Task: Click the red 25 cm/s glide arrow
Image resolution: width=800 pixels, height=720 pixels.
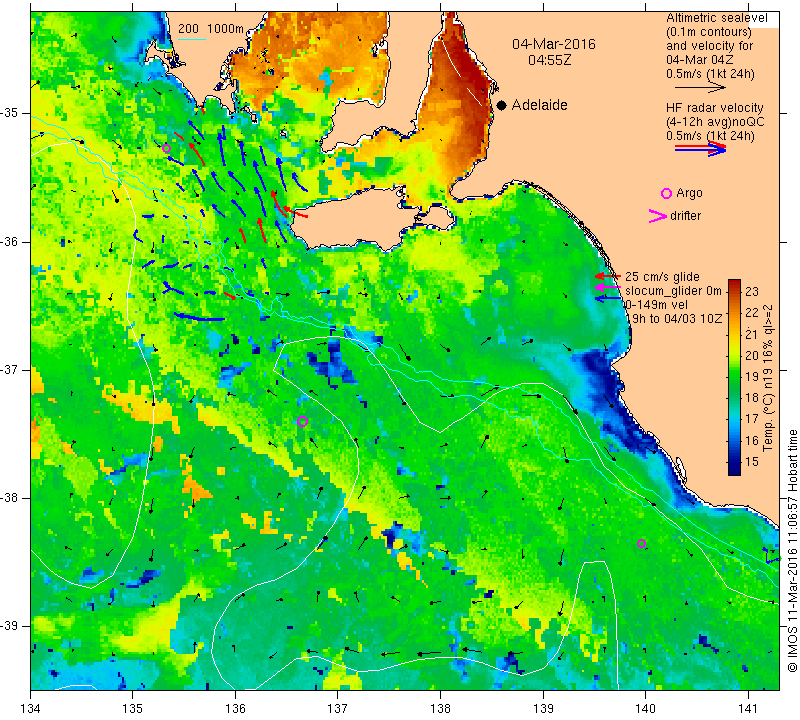Action: coord(607,276)
